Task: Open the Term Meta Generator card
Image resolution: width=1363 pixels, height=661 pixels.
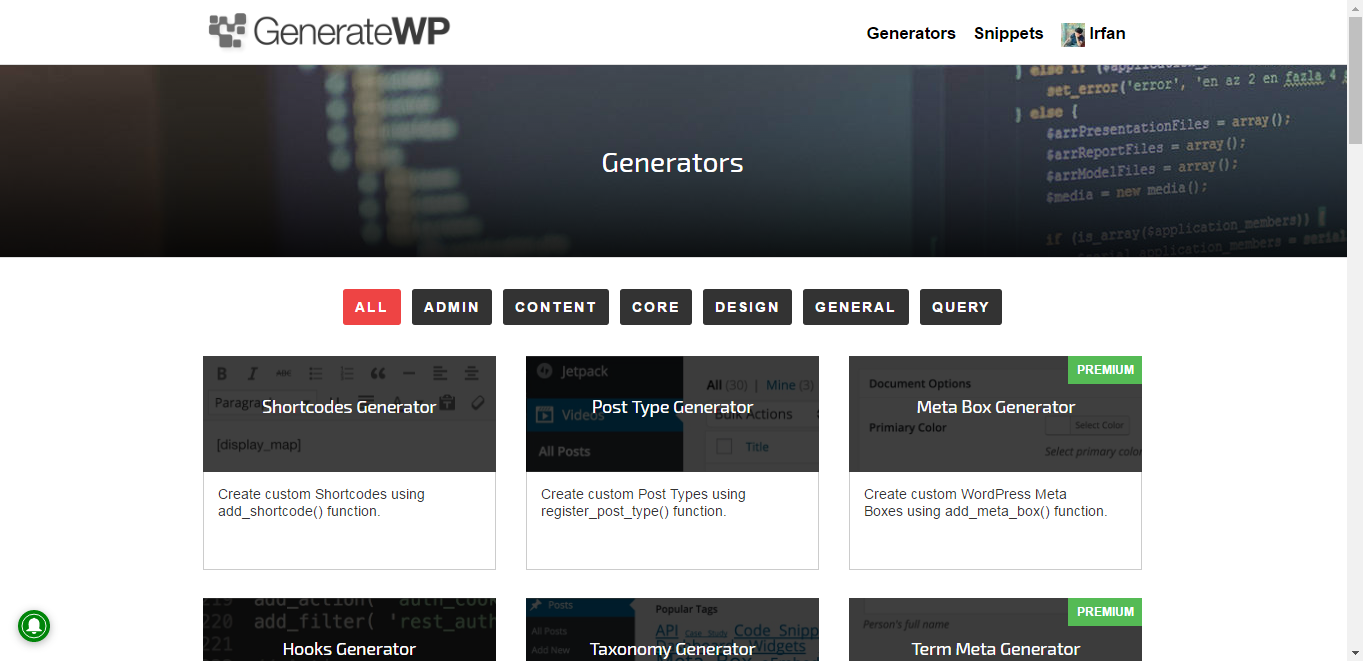Action: pos(995,630)
